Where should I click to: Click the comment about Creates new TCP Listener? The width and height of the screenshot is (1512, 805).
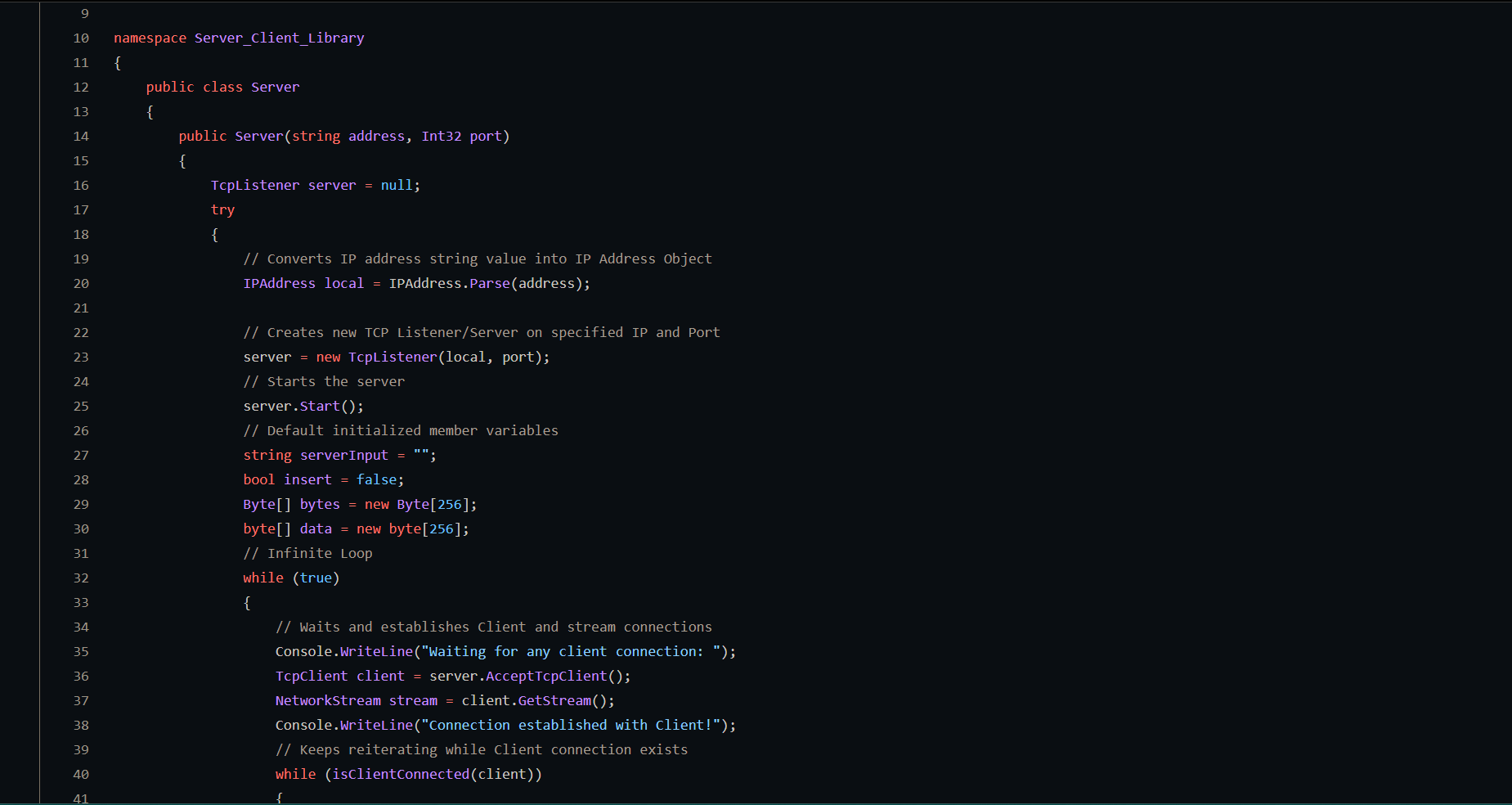point(481,333)
